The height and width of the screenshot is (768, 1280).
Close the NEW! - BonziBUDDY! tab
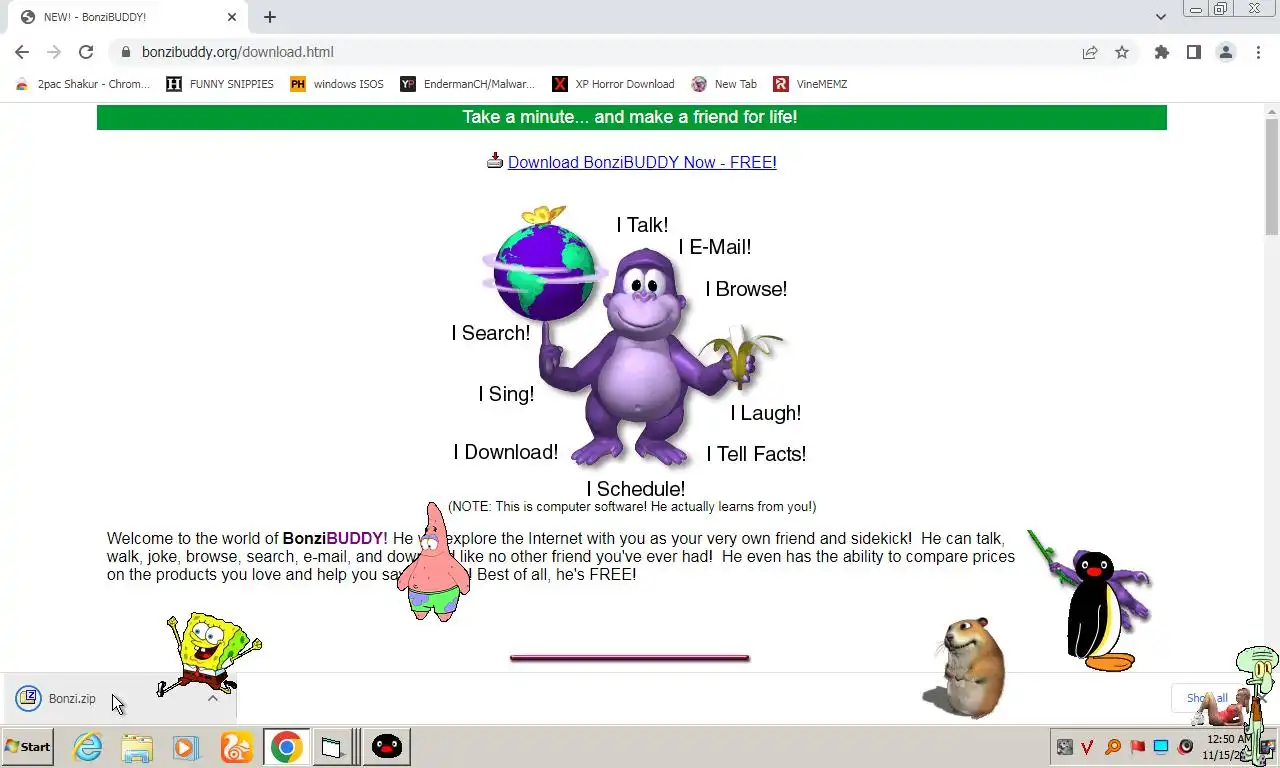(232, 17)
